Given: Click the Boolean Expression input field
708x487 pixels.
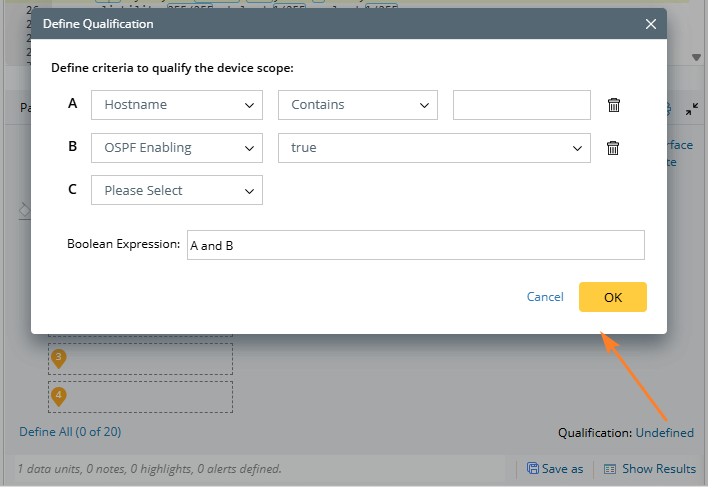Looking at the screenshot, I should pos(415,245).
